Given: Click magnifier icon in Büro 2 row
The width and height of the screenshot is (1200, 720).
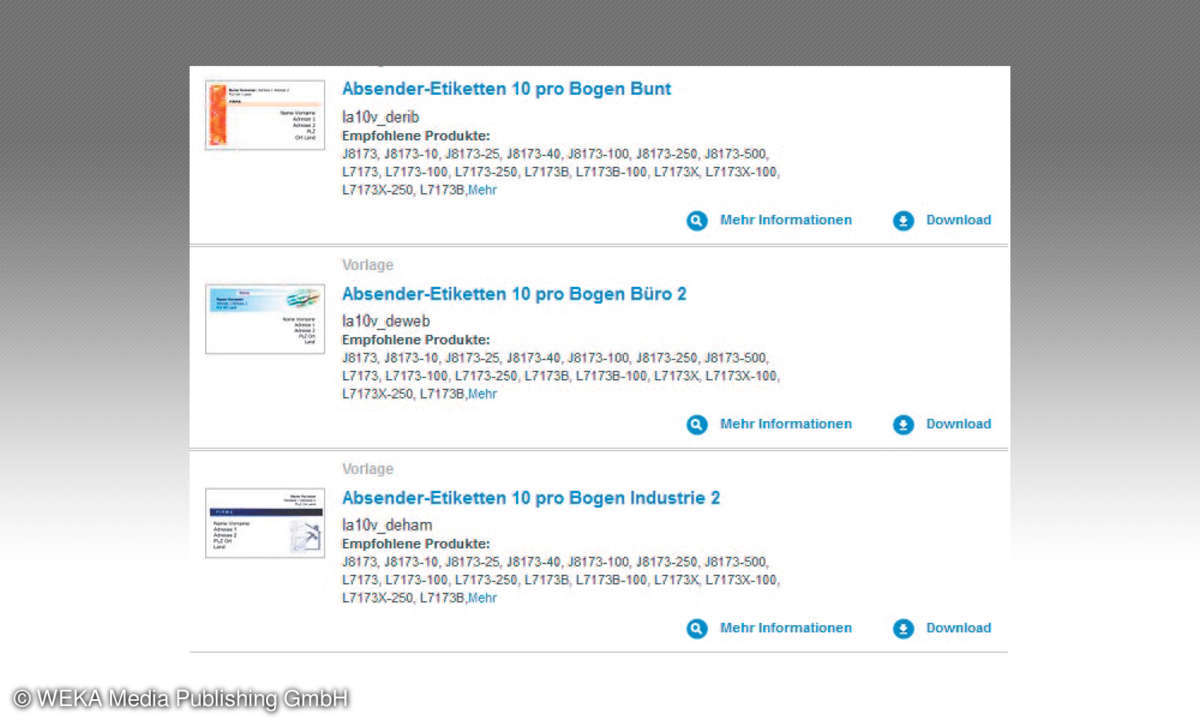Looking at the screenshot, I should coord(697,425).
